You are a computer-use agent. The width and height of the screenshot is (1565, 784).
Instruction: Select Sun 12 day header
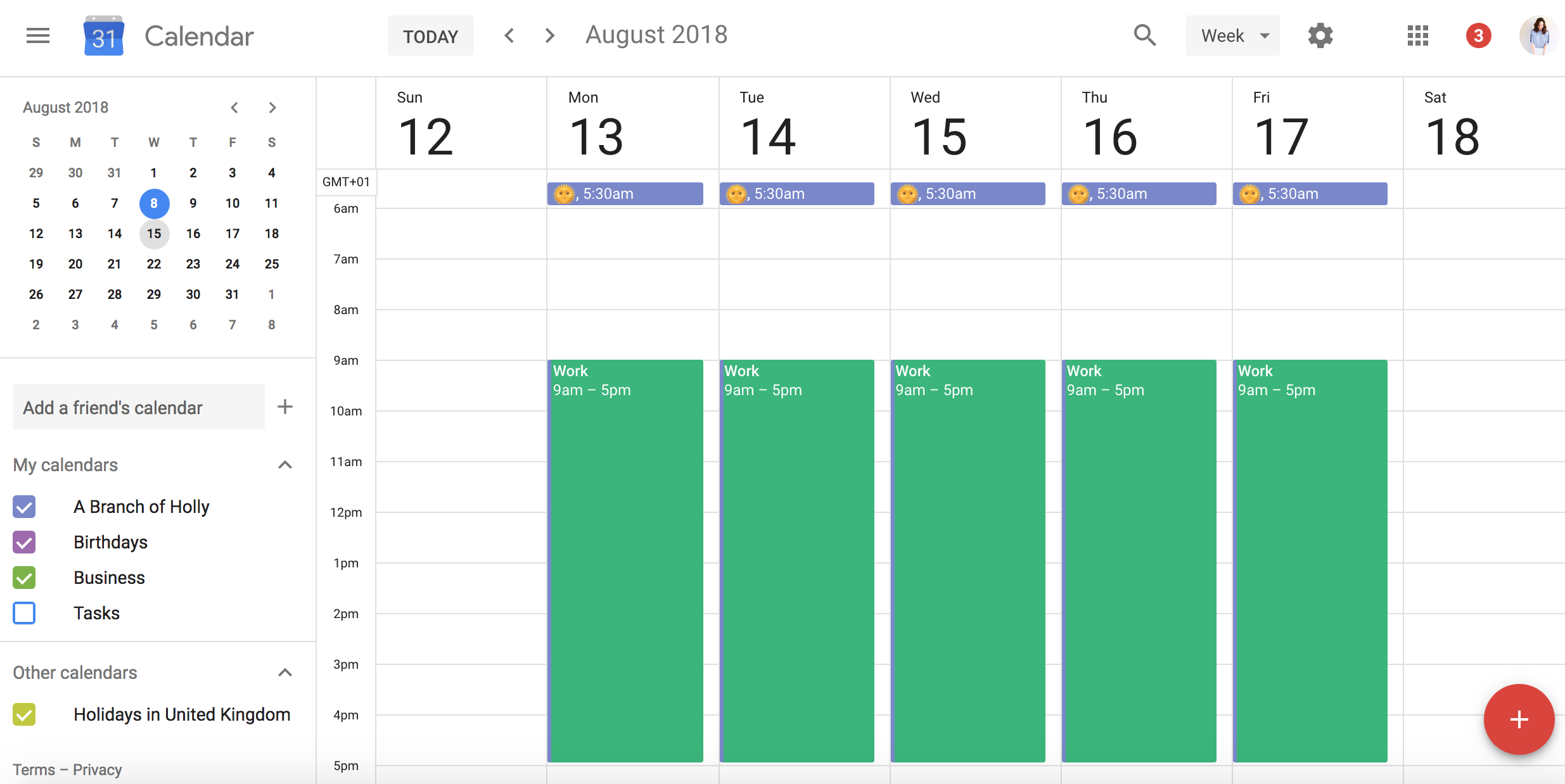426,125
